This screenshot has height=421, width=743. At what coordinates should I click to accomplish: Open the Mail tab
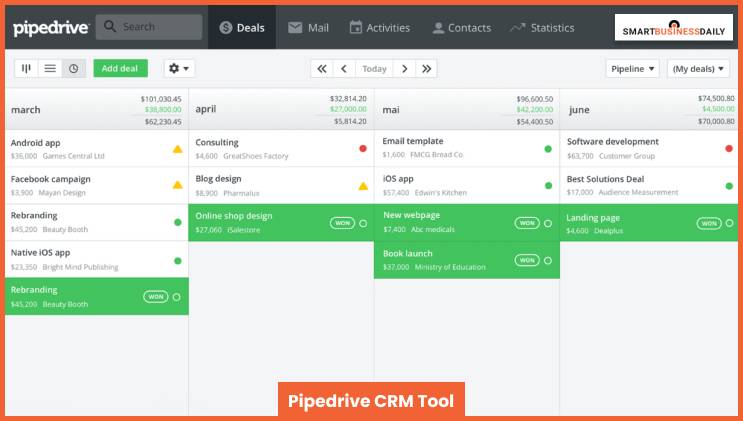(308, 28)
